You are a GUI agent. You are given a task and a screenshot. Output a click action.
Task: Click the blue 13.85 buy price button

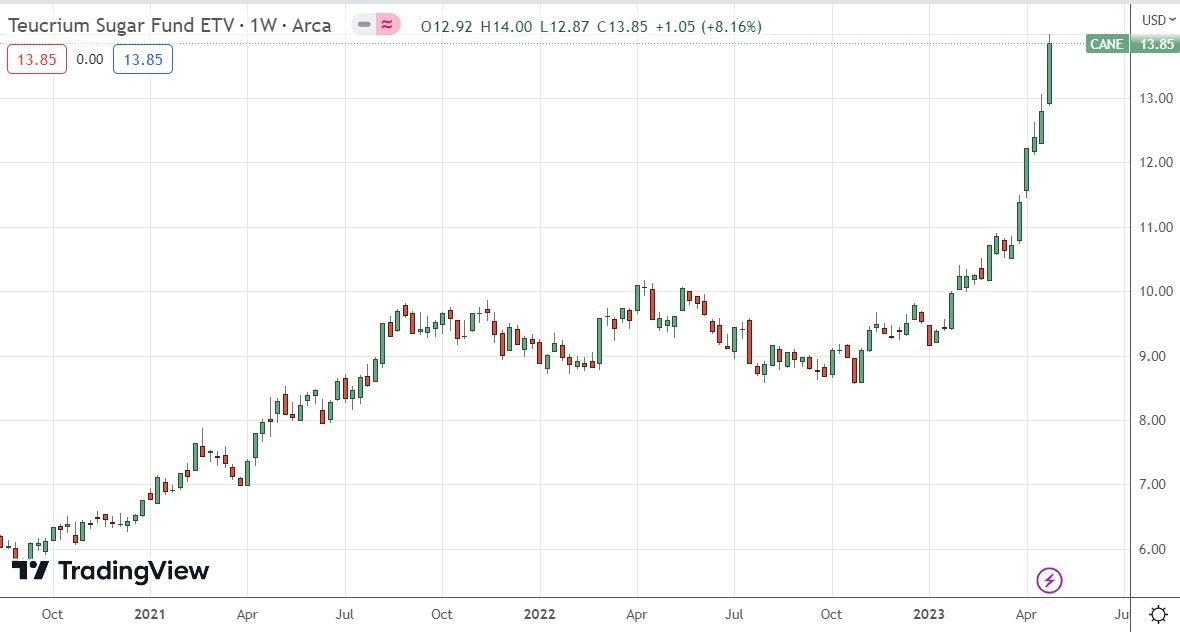[x=143, y=59]
